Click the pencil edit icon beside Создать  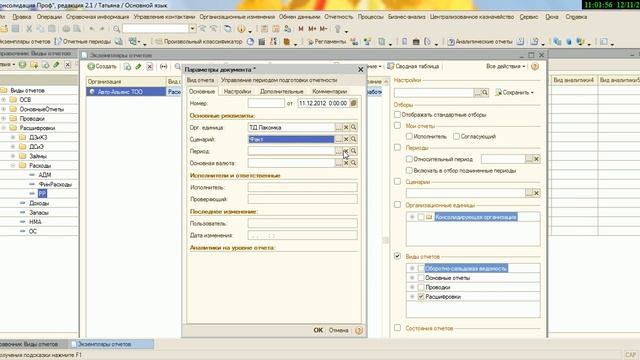point(138,67)
